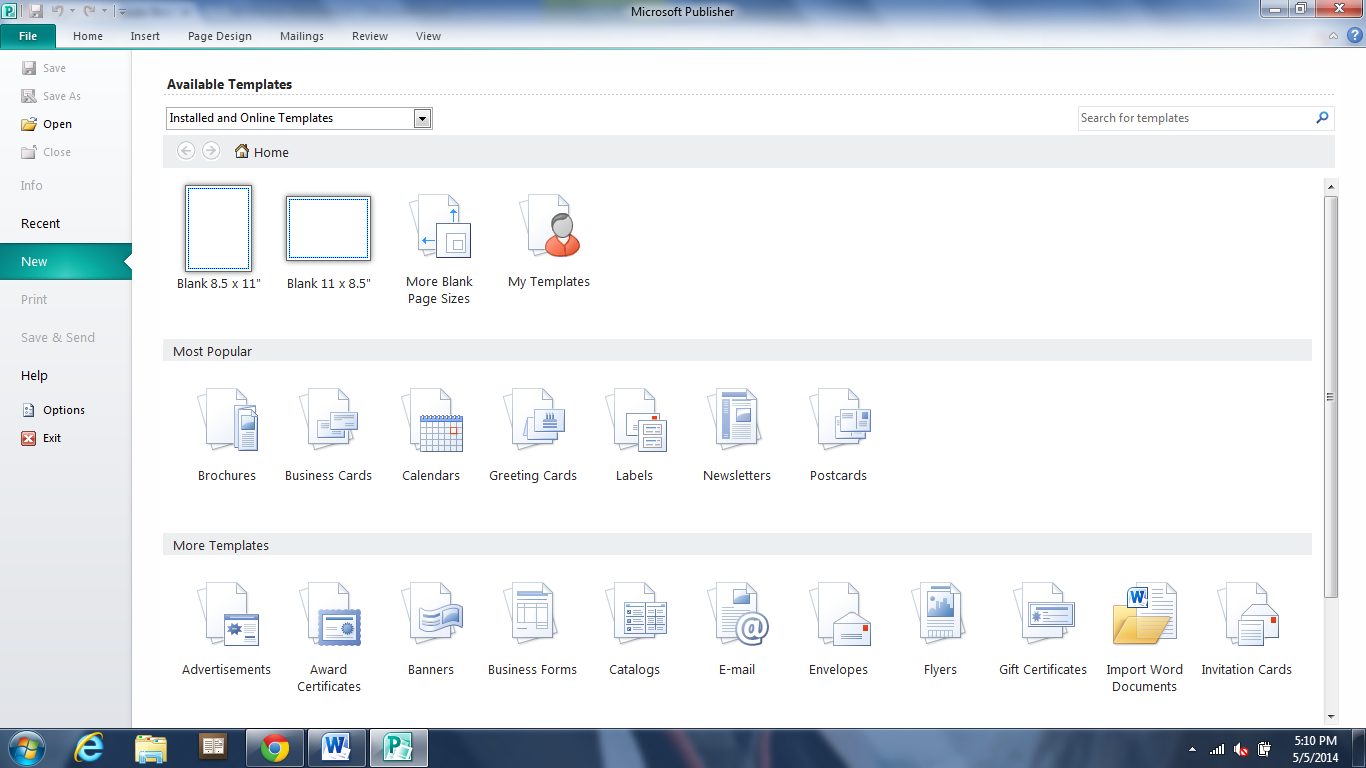Viewport: 1366px width, 768px height.
Task: Open the Windows Start menu
Action: pos(25,747)
